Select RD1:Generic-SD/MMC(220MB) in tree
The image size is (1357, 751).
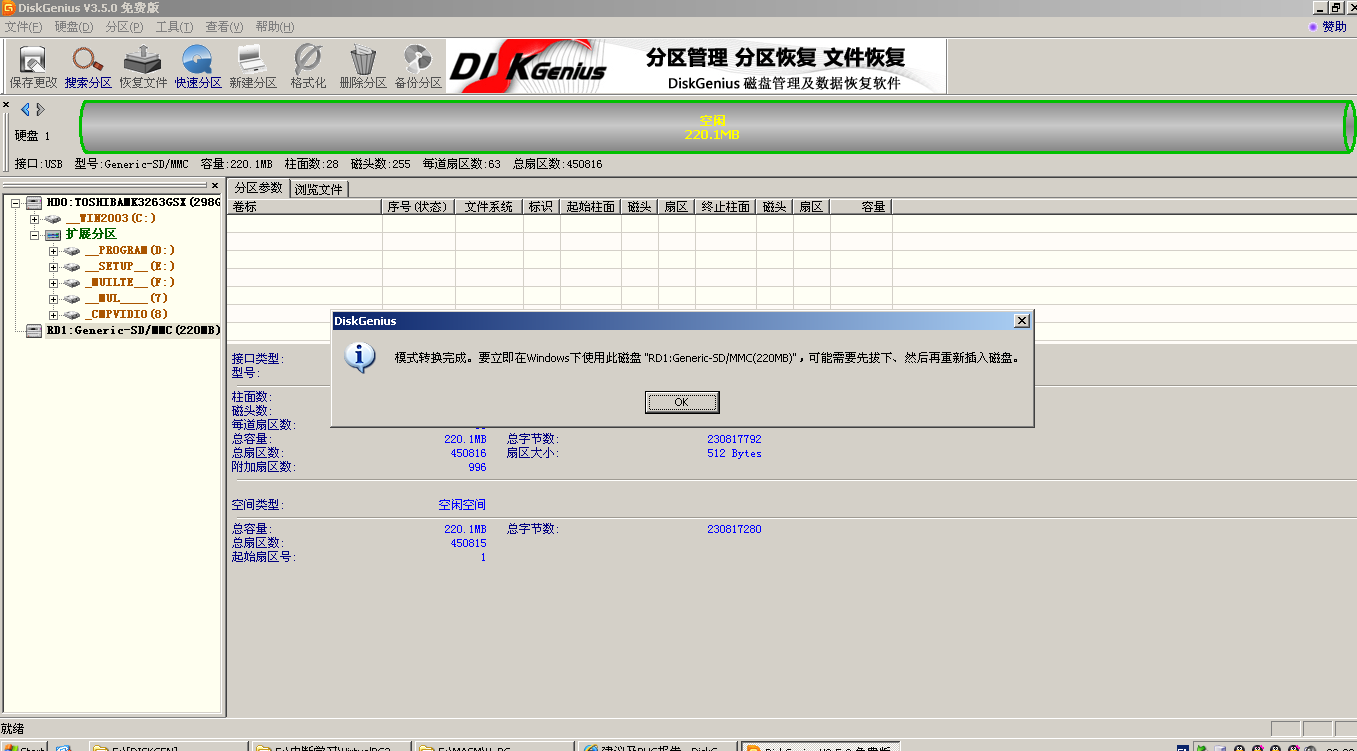pyautogui.click(x=133, y=330)
